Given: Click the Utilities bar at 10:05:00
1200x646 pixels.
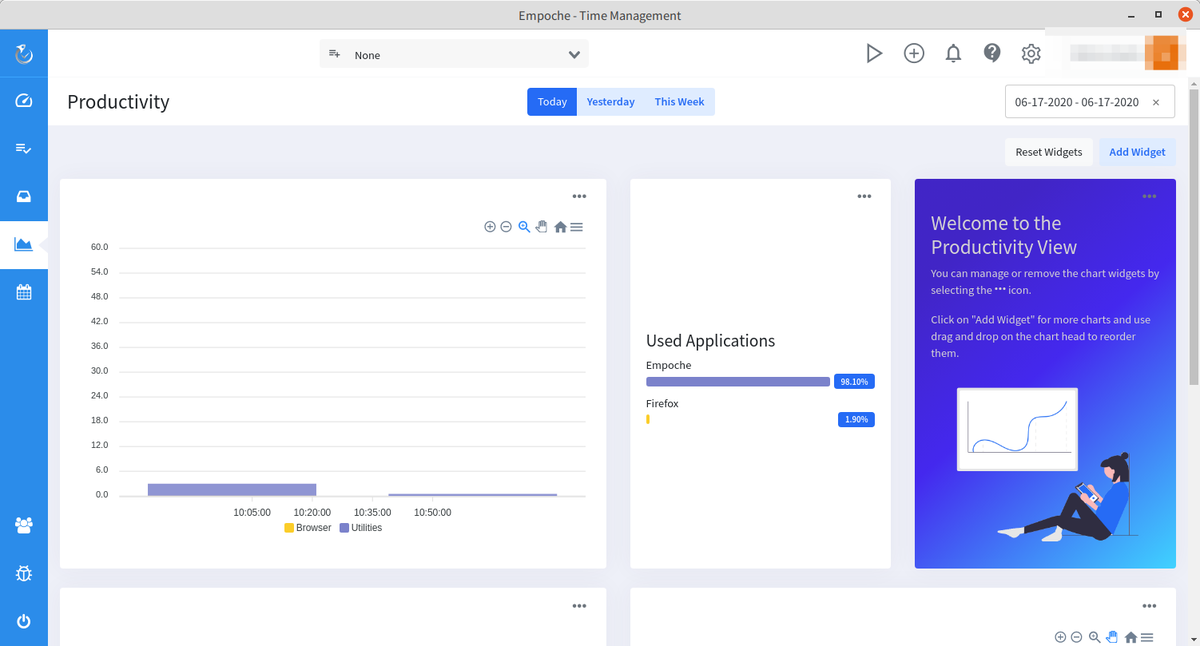Looking at the screenshot, I should 232,489.
